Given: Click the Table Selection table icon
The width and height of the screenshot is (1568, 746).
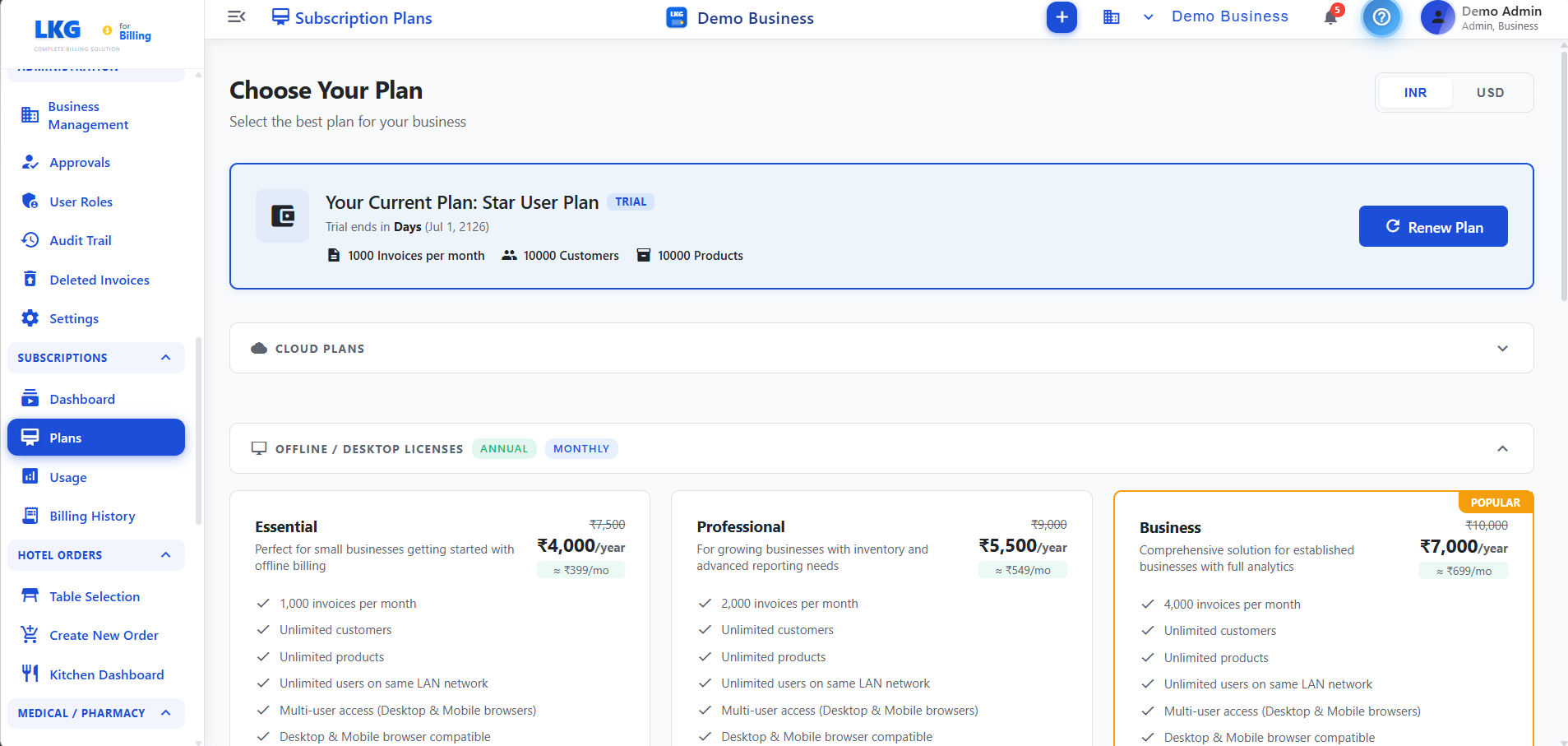Looking at the screenshot, I should [x=30, y=595].
